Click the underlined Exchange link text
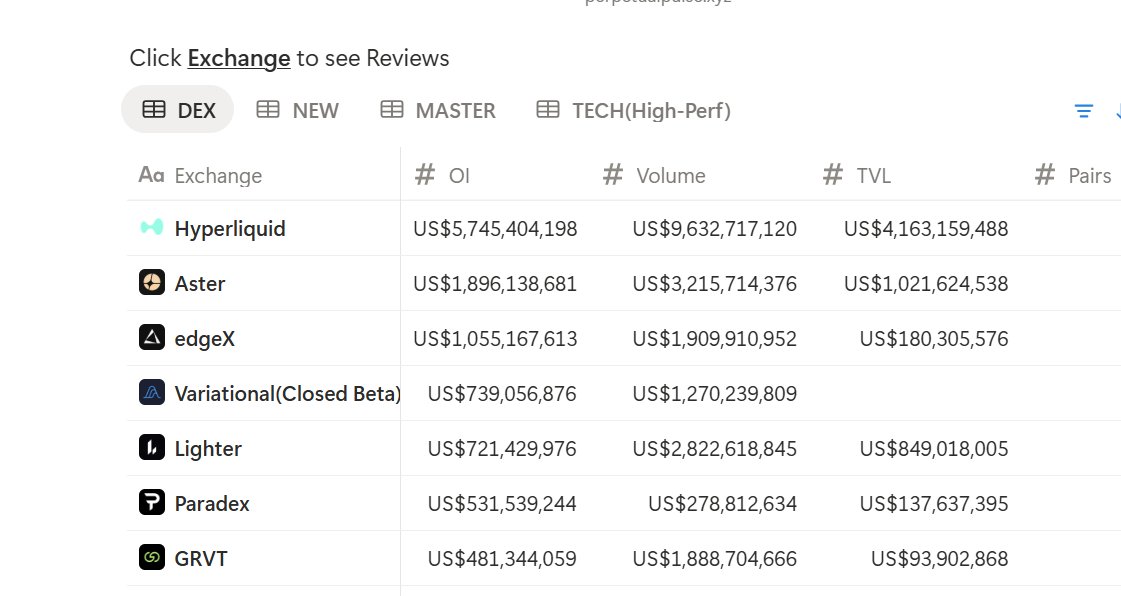The width and height of the screenshot is (1121, 596). pos(239,58)
